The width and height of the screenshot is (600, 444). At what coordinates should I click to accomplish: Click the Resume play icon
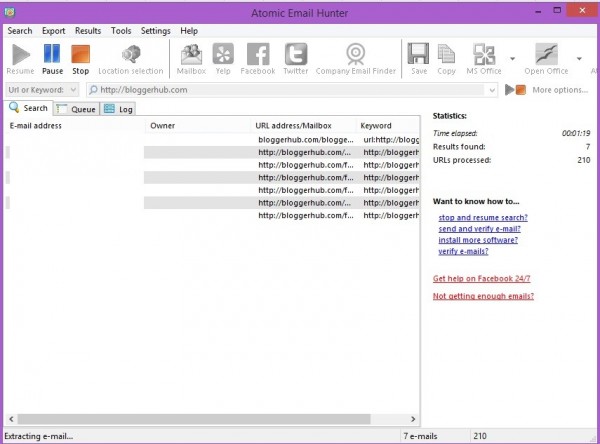point(21,54)
